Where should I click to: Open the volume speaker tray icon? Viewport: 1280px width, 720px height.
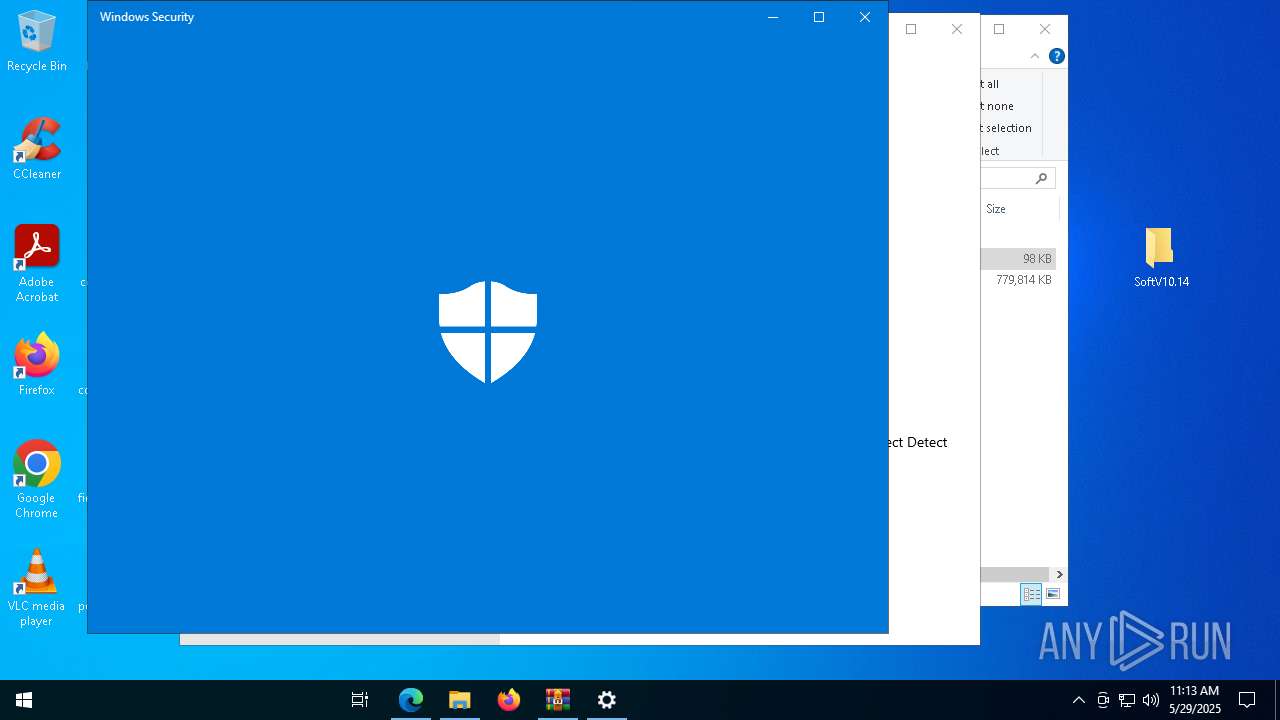[x=1151, y=700]
